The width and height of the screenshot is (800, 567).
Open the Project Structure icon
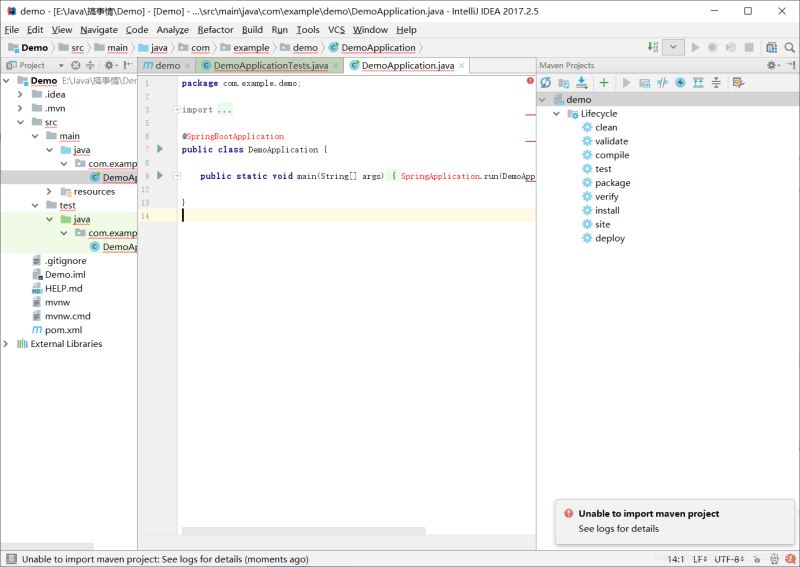(771, 47)
